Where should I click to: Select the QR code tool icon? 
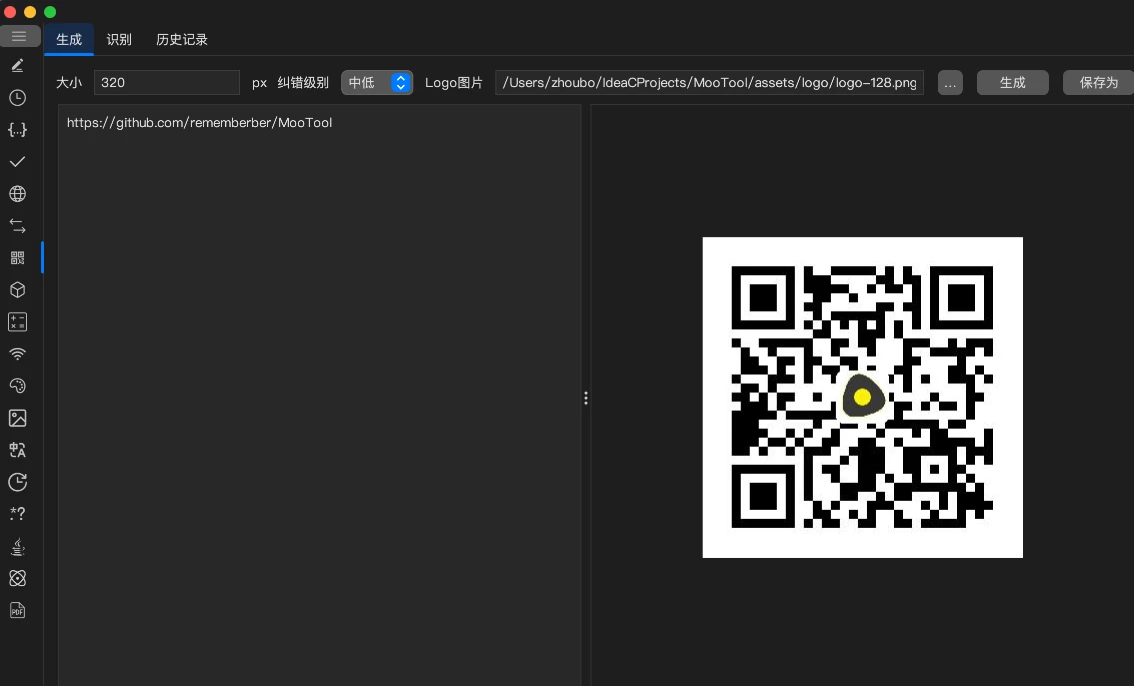click(x=17, y=258)
